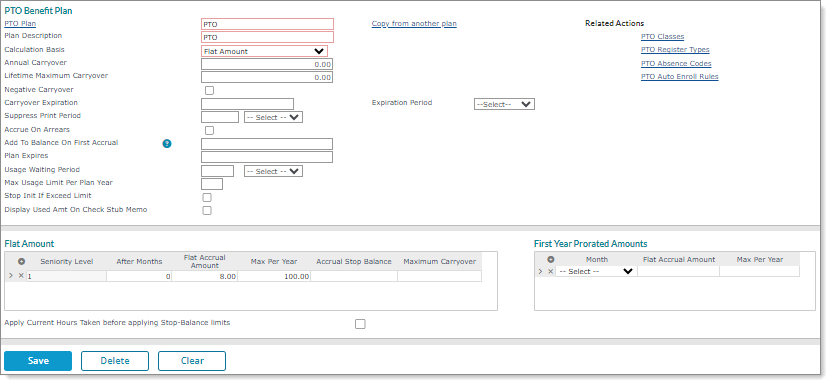Open the Calculation Basis dropdown

coord(264,51)
